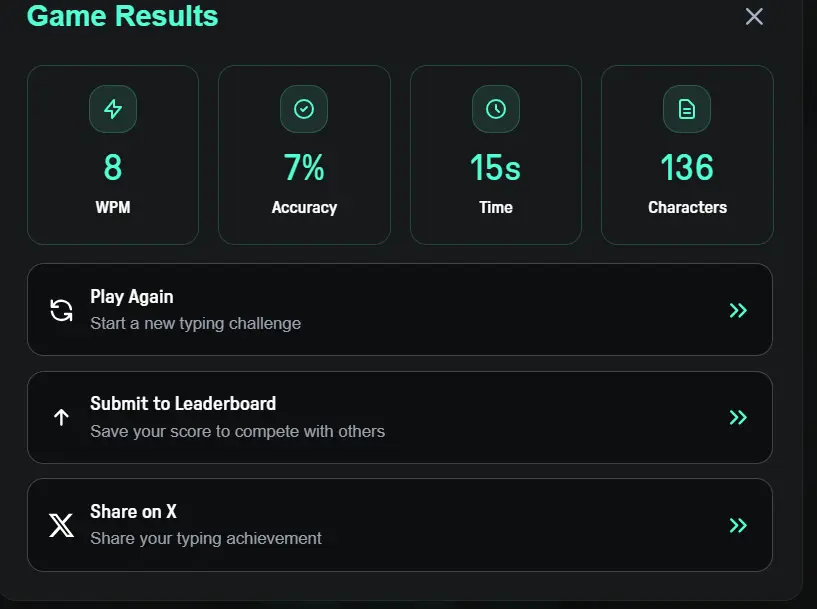Click the upload arrow icon for Leaderboard
817x609 pixels.
(x=61, y=417)
